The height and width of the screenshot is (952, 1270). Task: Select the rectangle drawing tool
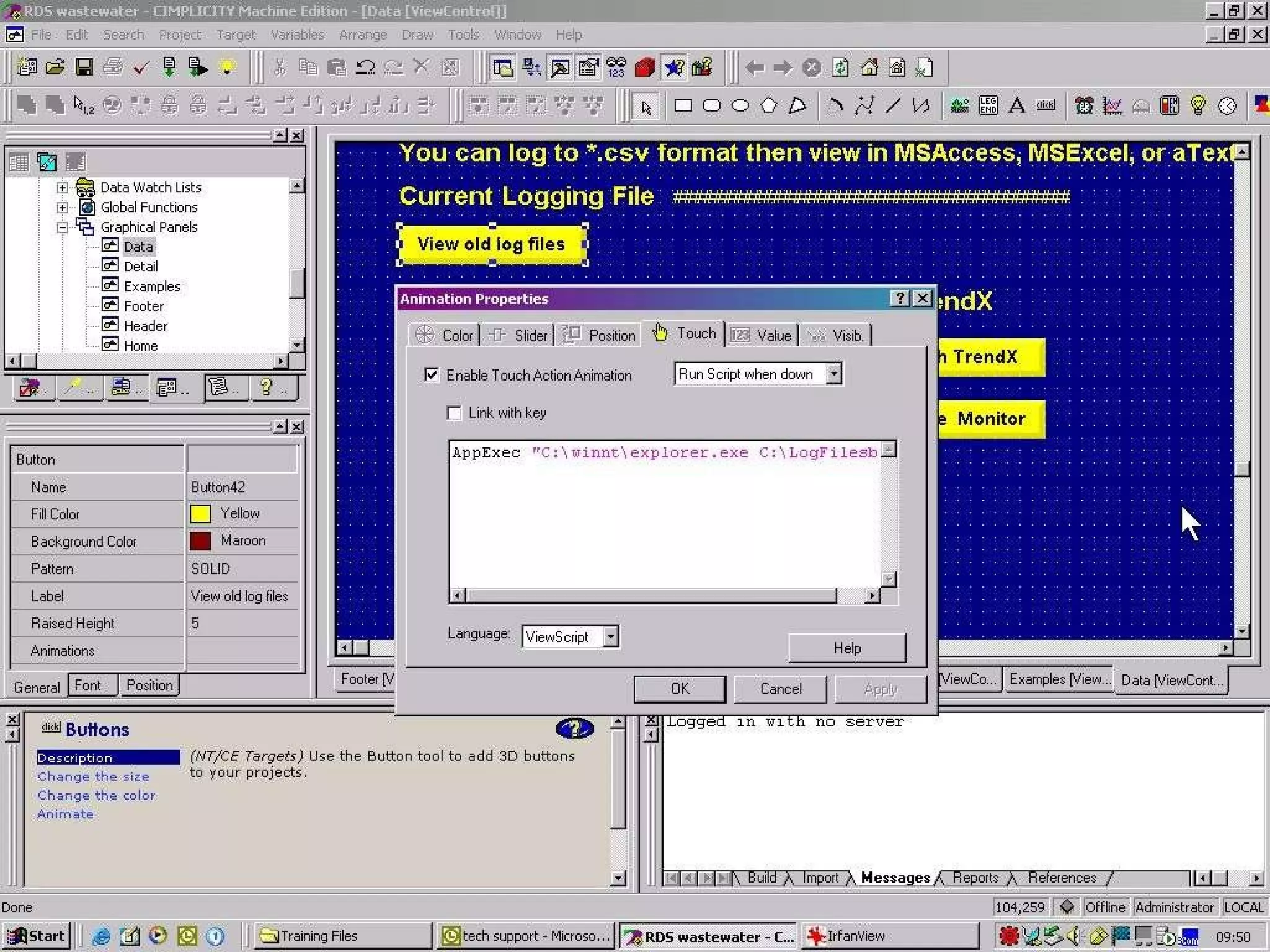click(x=683, y=106)
